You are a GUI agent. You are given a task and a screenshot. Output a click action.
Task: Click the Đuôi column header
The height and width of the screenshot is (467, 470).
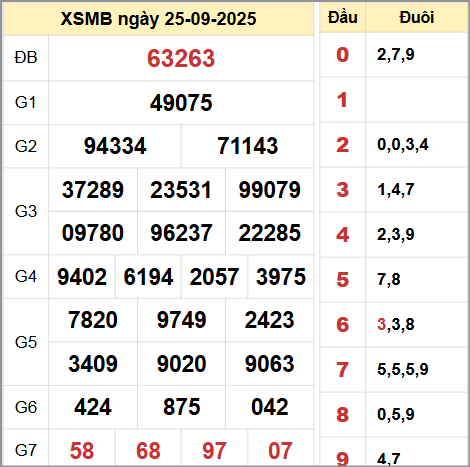point(417,17)
